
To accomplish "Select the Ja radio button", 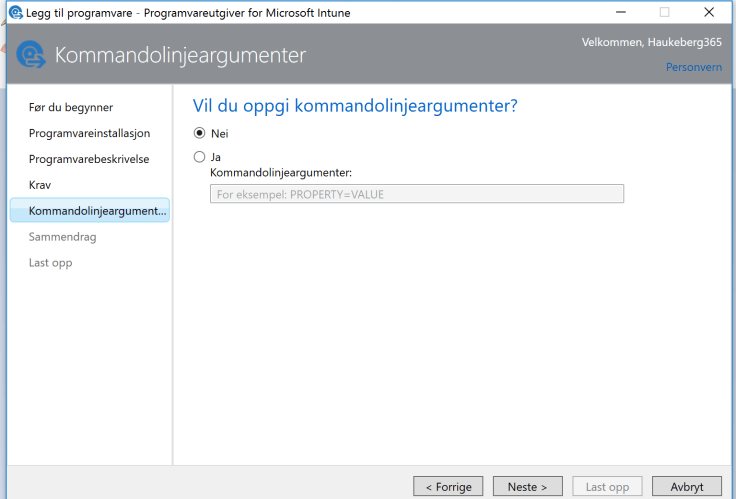I will click(x=199, y=157).
